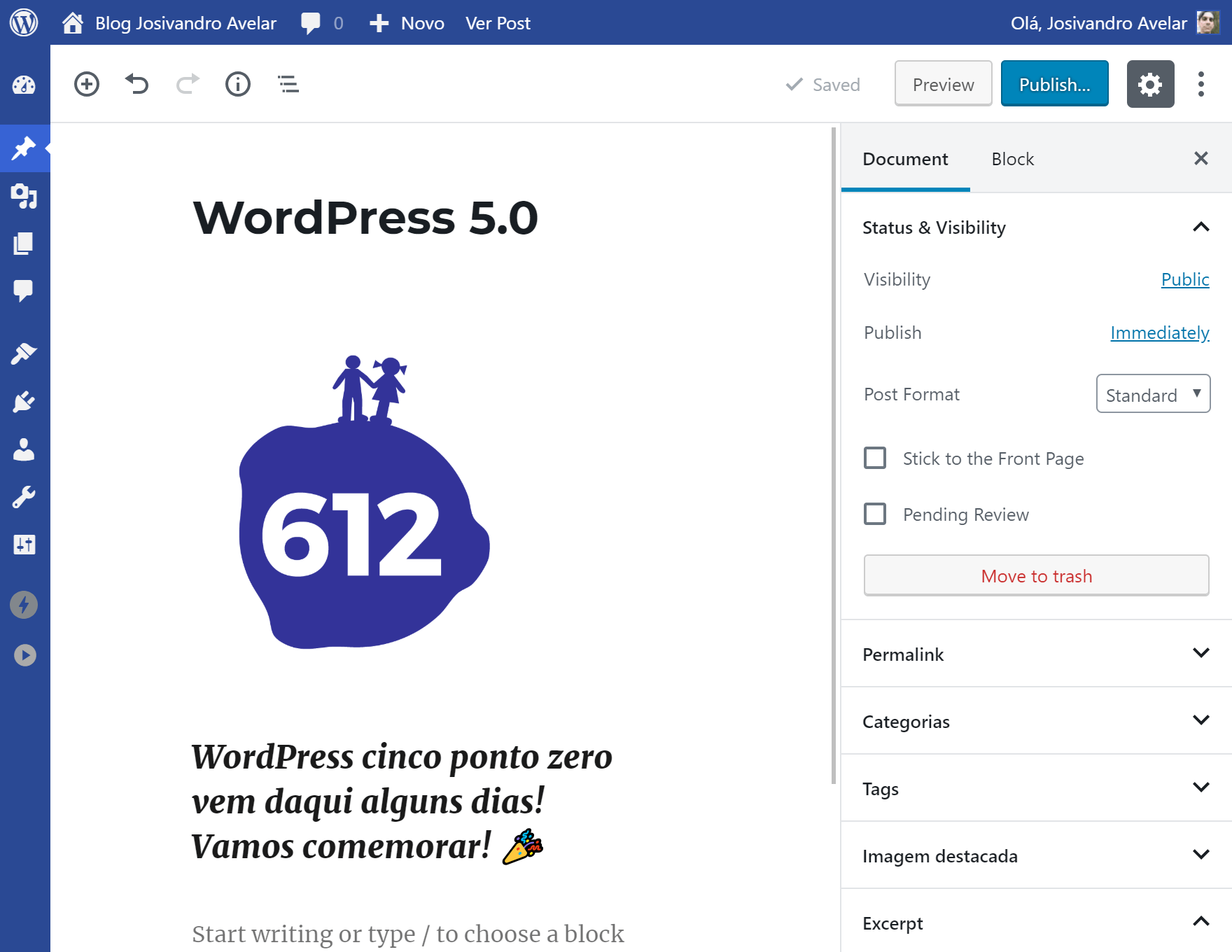
Task: Change publish date via Immediately link
Action: [x=1159, y=332]
